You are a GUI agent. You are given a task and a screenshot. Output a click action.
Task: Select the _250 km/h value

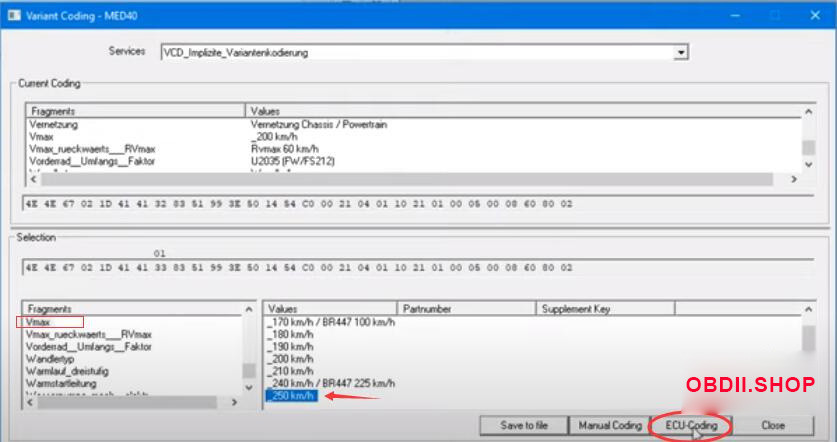(x=291, y=396)
